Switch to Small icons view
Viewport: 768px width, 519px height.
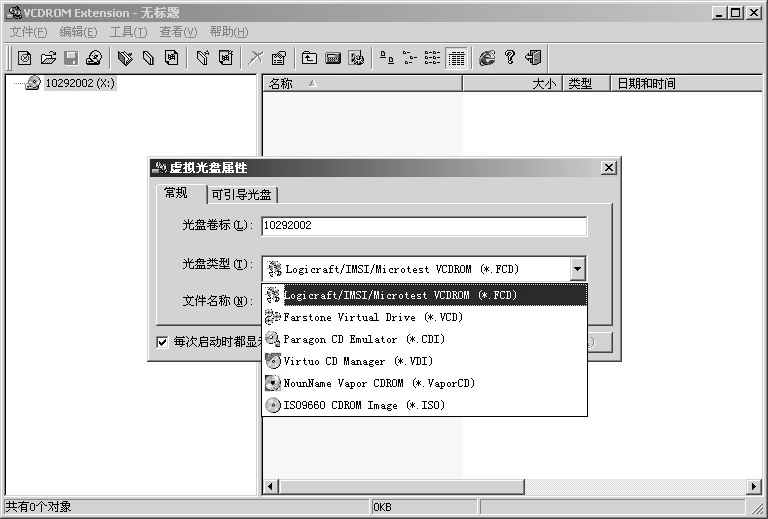409,58
